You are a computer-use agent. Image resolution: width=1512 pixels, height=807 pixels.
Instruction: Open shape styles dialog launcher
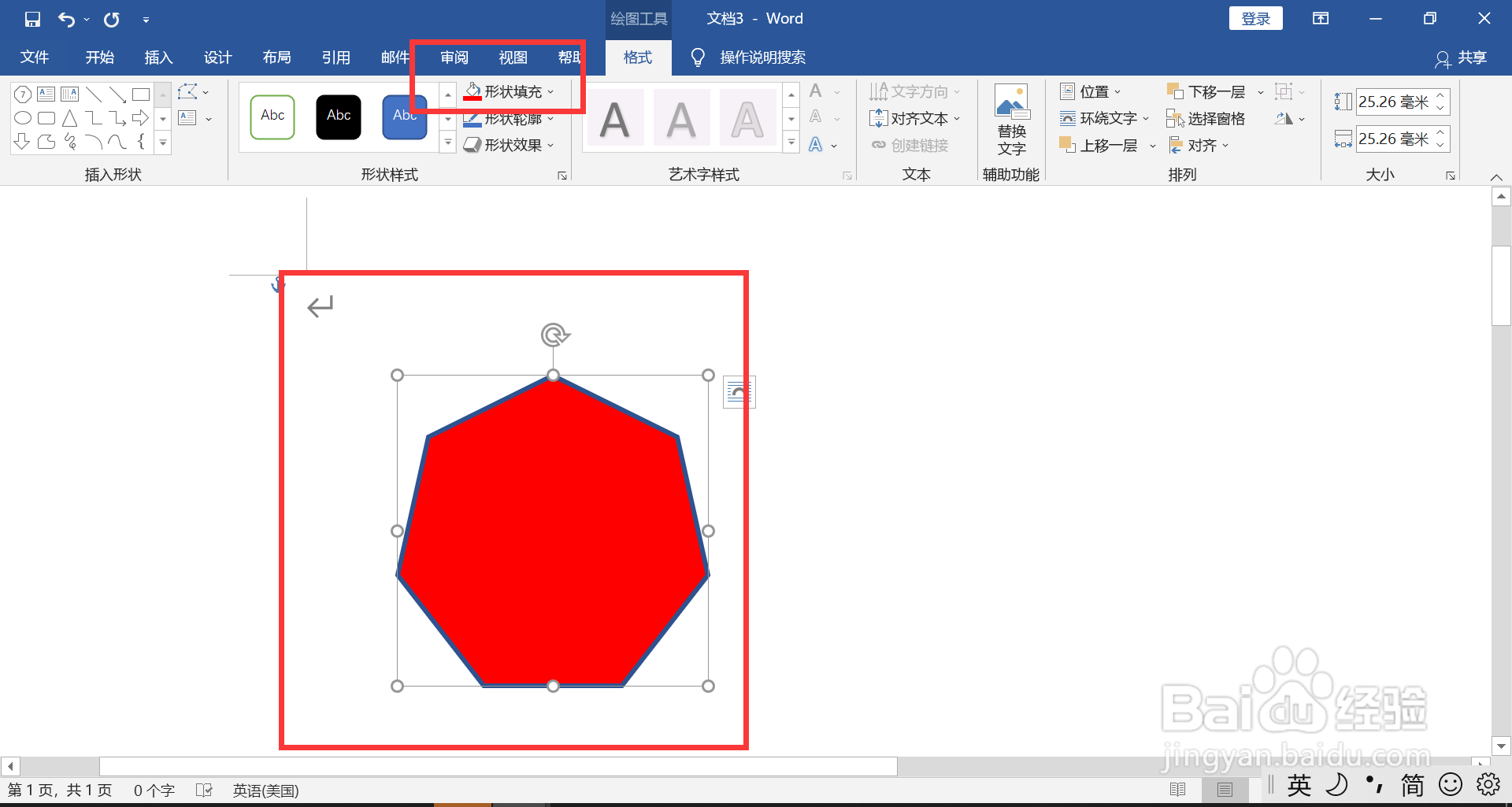562,176
